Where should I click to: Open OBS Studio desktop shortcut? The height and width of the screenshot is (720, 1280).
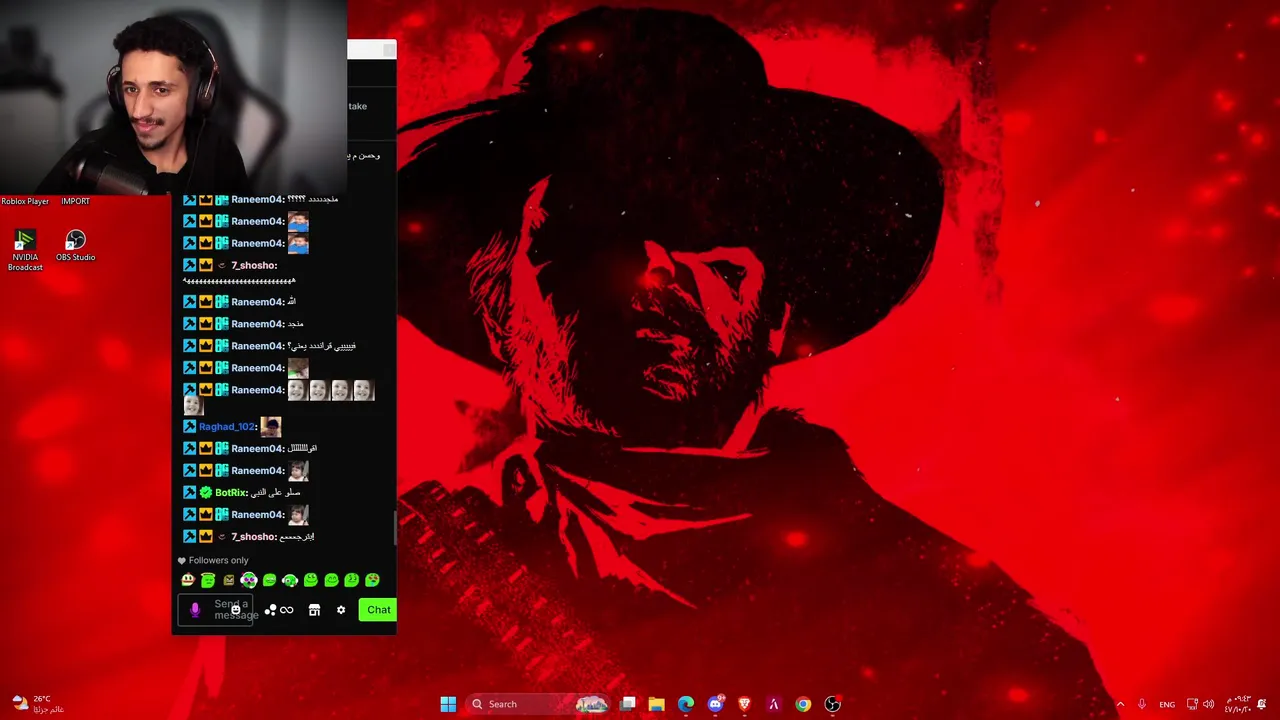[75, 246]
